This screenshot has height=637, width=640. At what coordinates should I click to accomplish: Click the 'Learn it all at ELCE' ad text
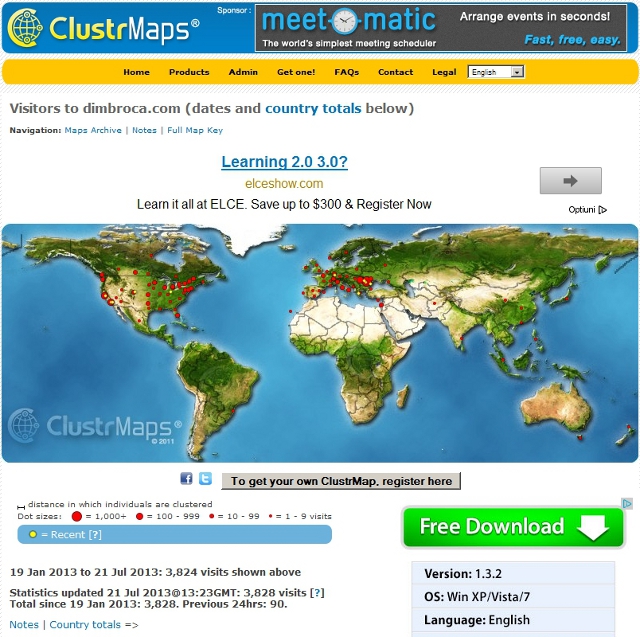tap(284, 204)
